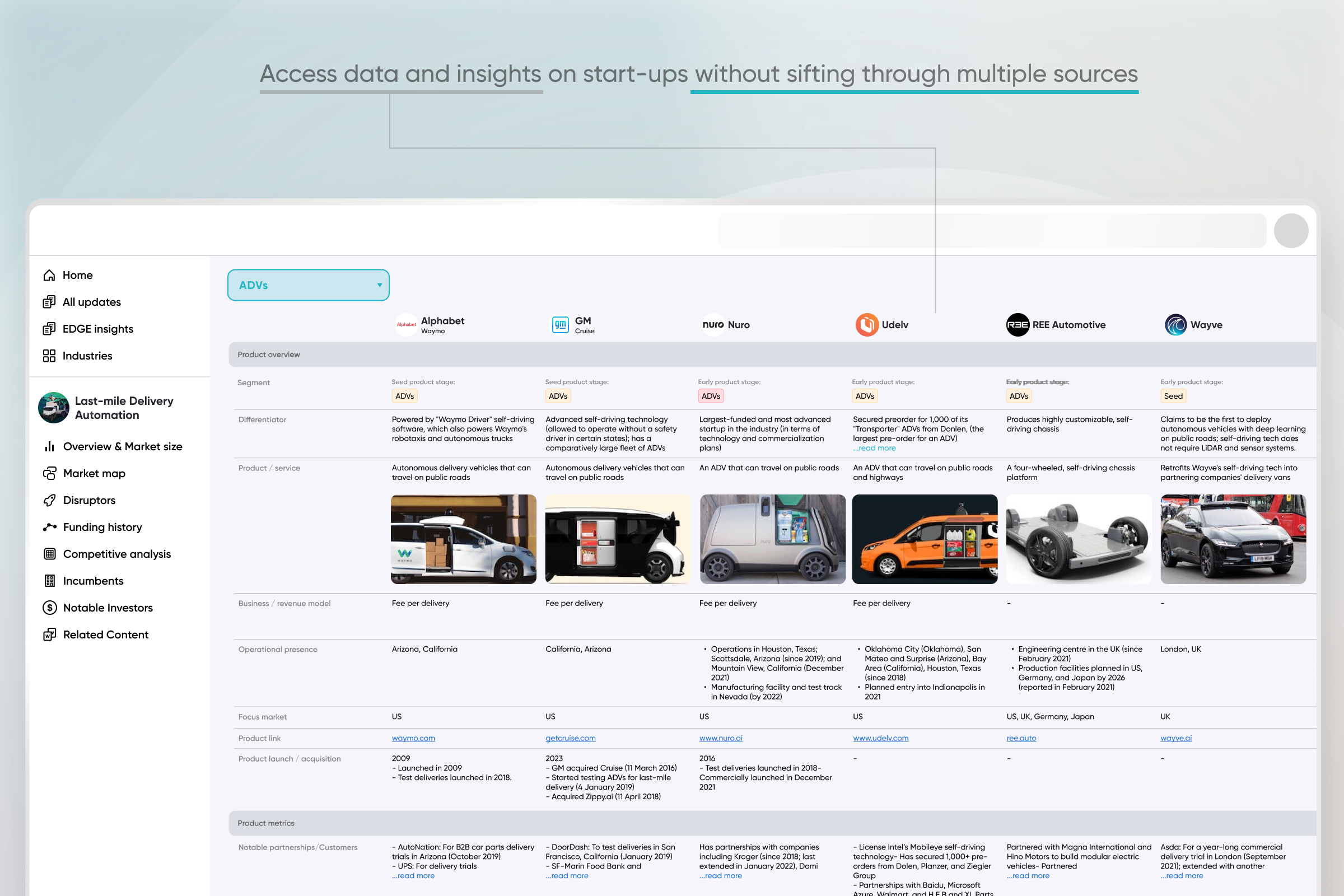Open All updates section

[x=92, y=302]
